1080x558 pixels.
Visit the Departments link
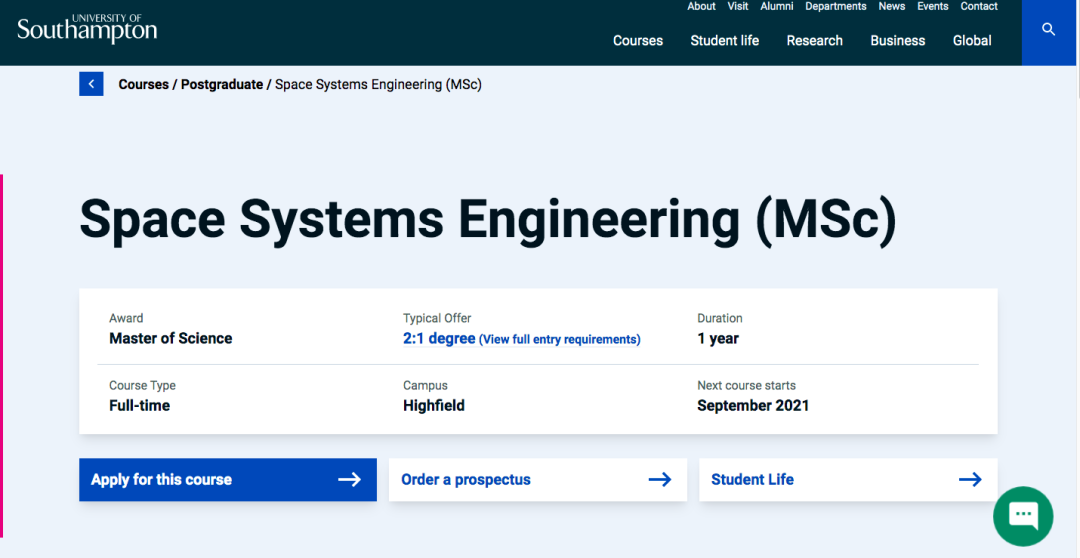click(x=835, y=6)
